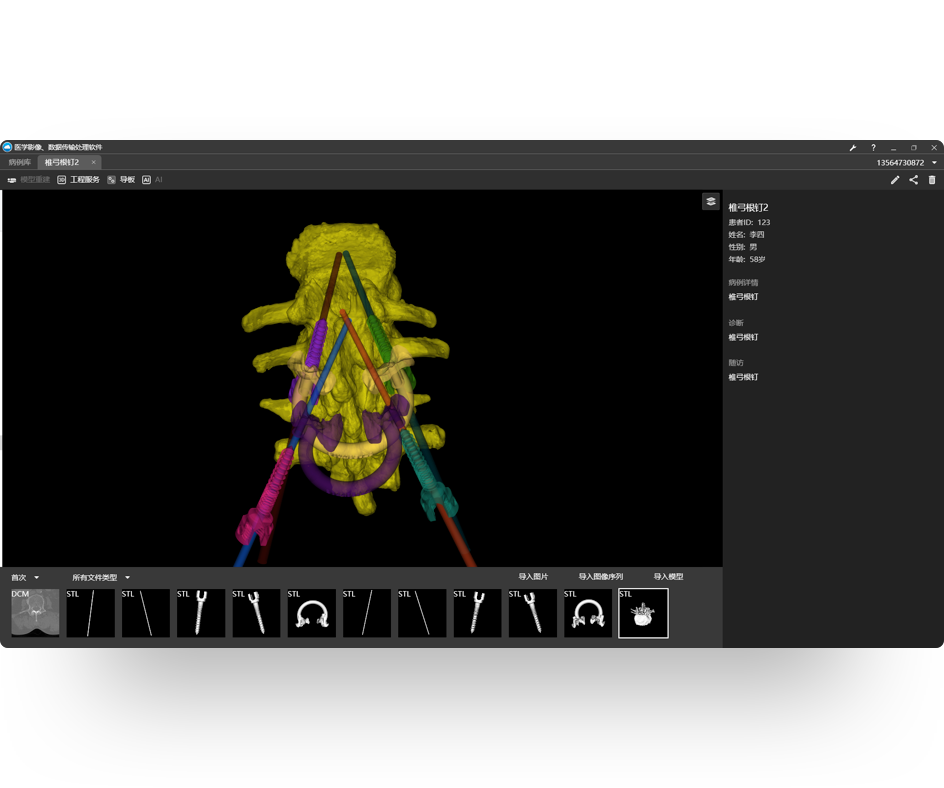Screen dimensions: 944x788
Task: Open the 所有文件类型 file type dropdown
Action: [101, 577]
